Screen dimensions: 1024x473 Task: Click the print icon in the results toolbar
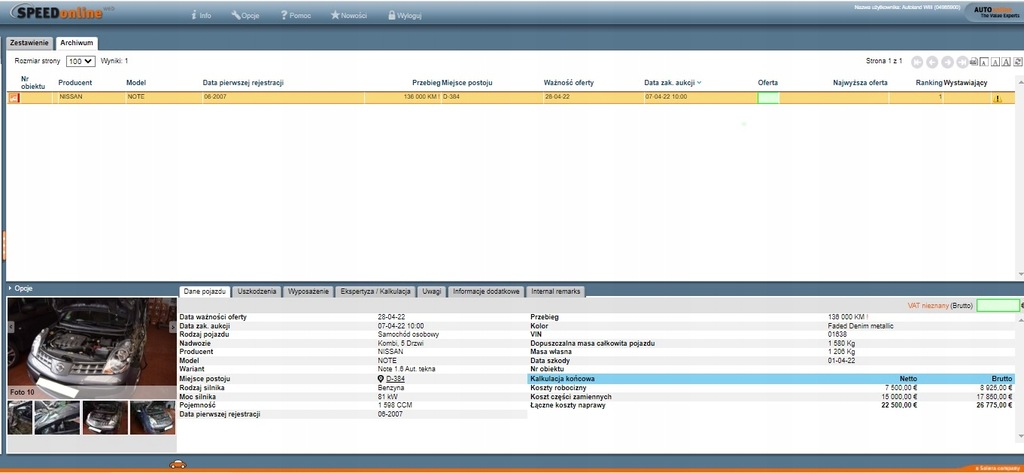(x=976, y=62)
